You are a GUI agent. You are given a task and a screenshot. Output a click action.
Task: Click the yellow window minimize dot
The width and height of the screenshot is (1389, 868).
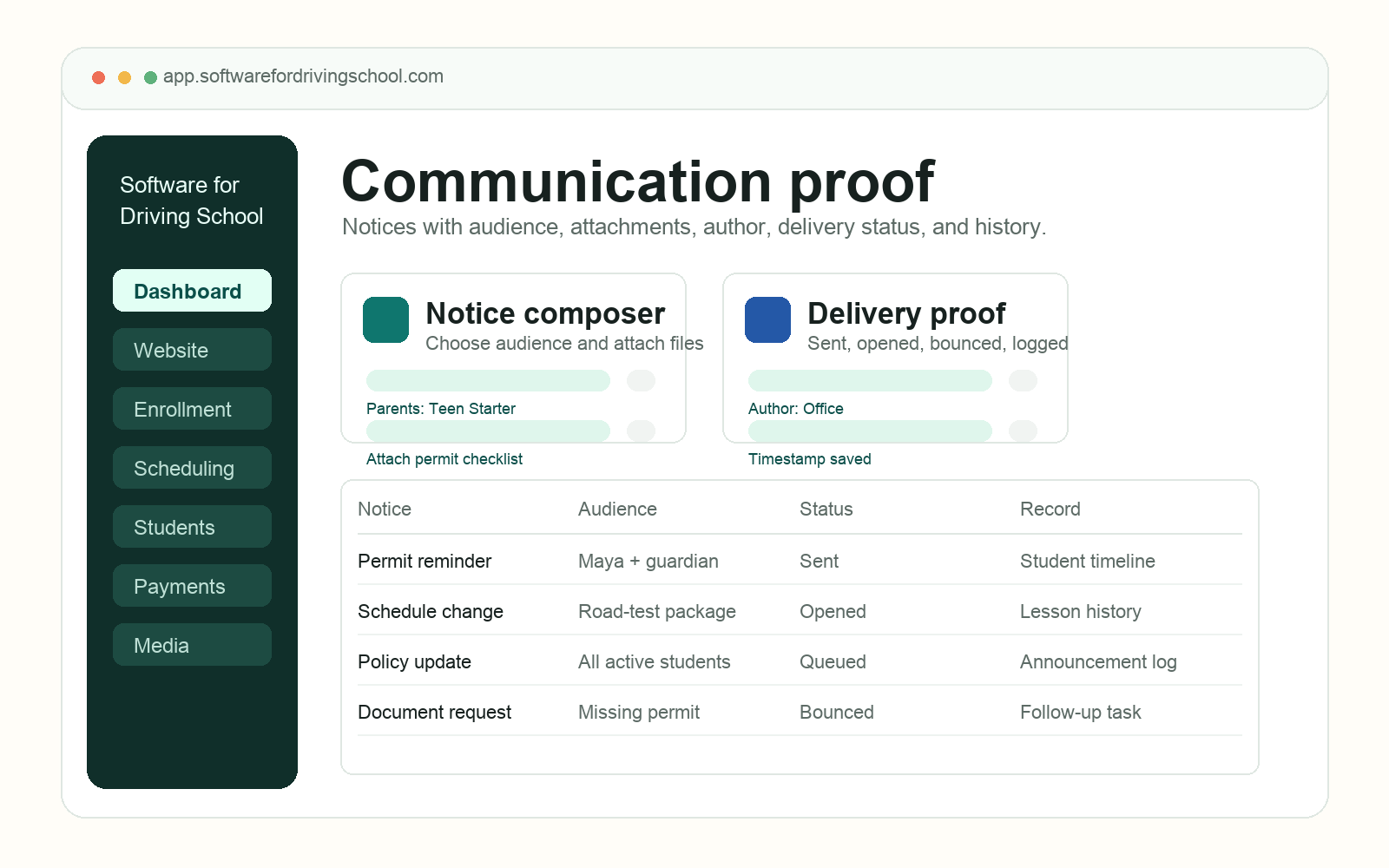click(x=125, y=77)
